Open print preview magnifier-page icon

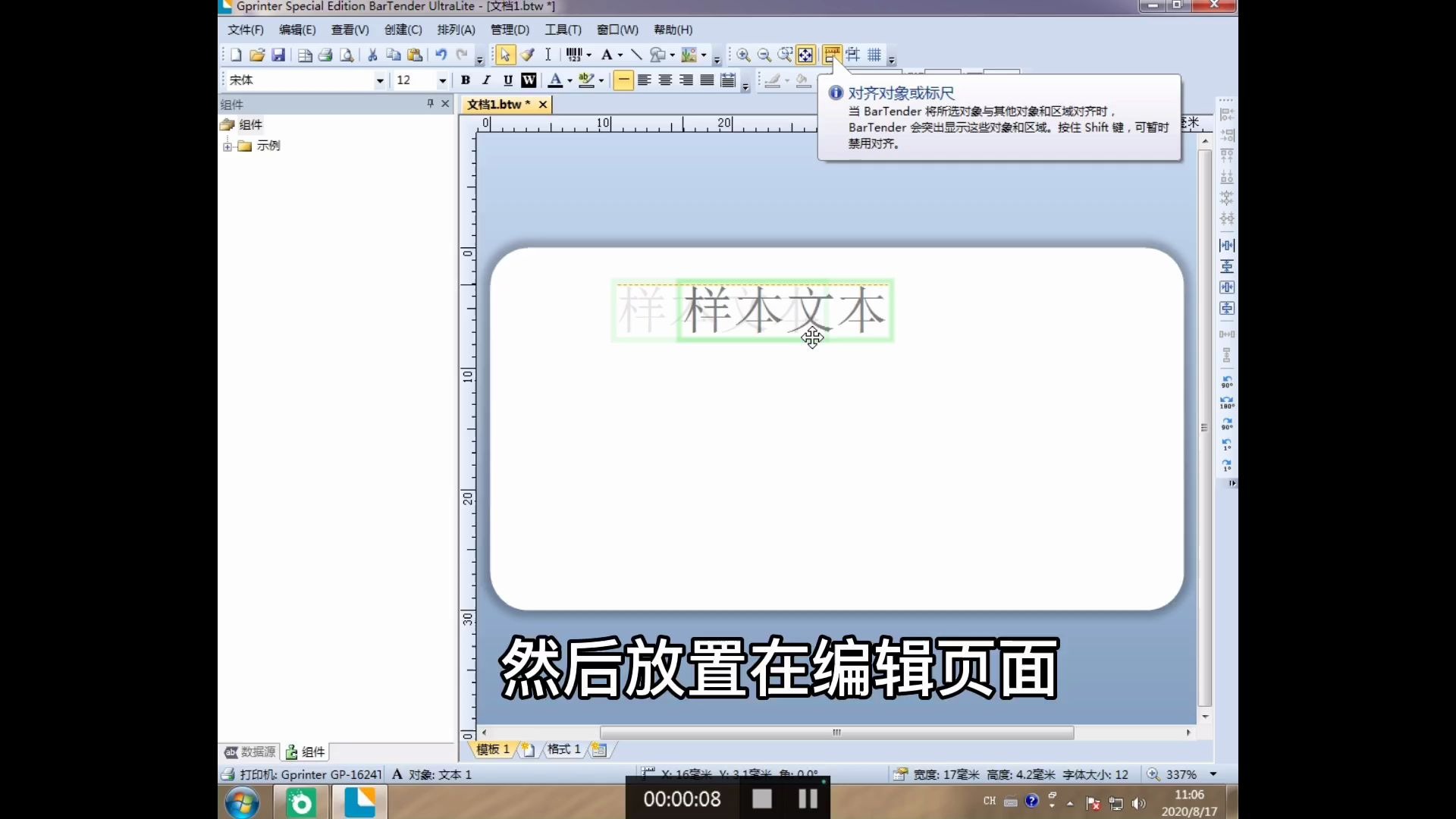347,55
